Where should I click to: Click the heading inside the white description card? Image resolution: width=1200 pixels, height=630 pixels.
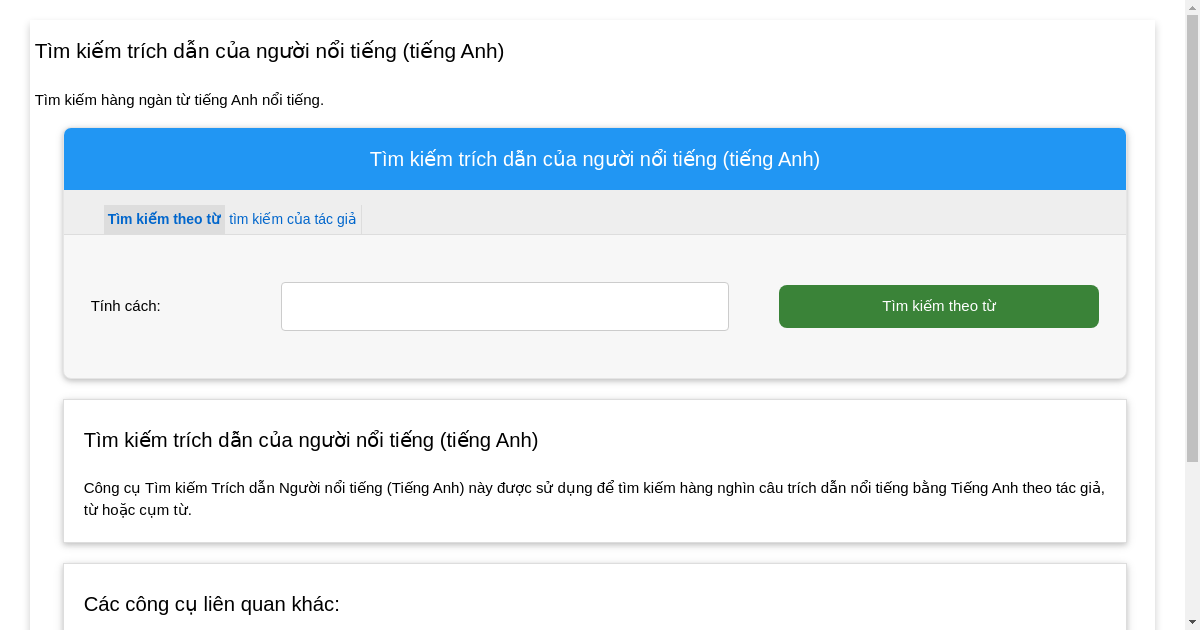pyautogui.click(x=311, y=440)
